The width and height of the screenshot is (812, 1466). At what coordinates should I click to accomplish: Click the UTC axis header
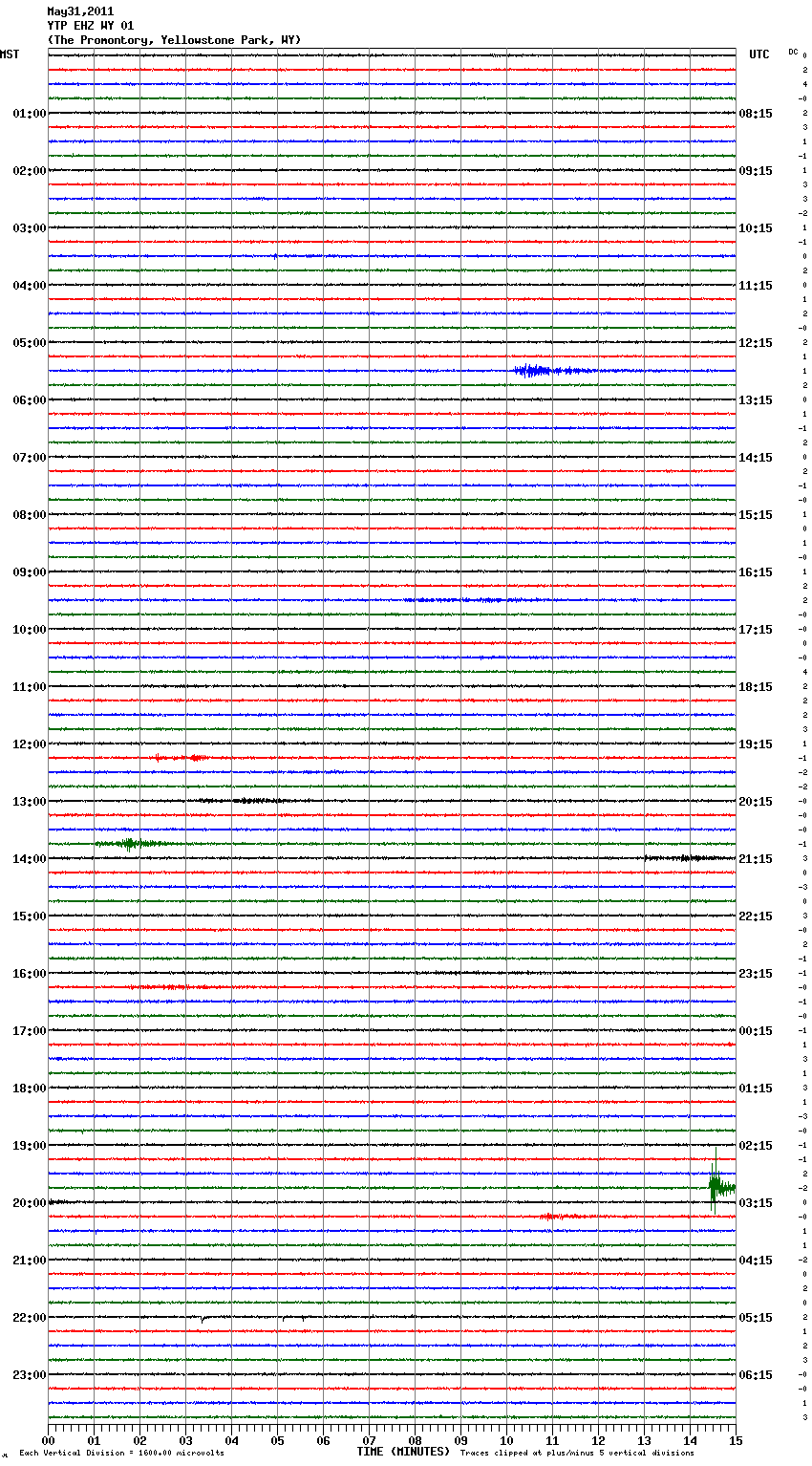pos(759,54)
